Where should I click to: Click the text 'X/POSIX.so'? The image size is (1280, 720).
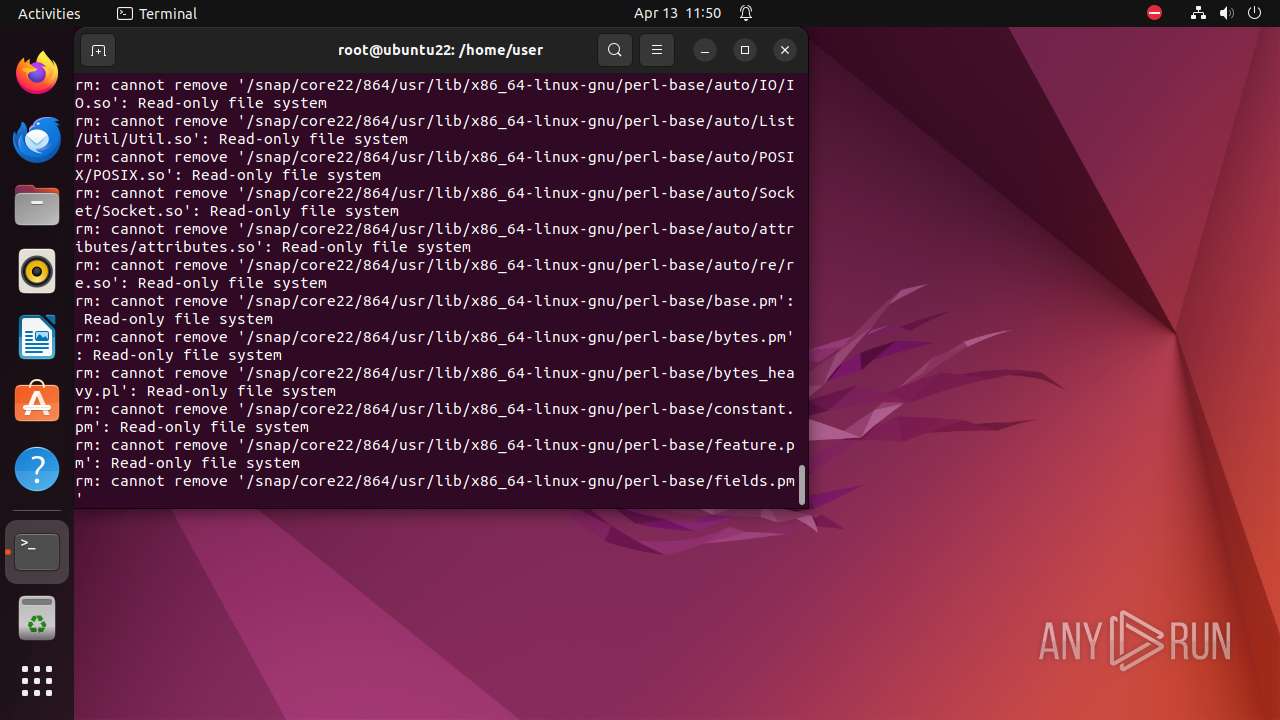[x=120, y=175]
